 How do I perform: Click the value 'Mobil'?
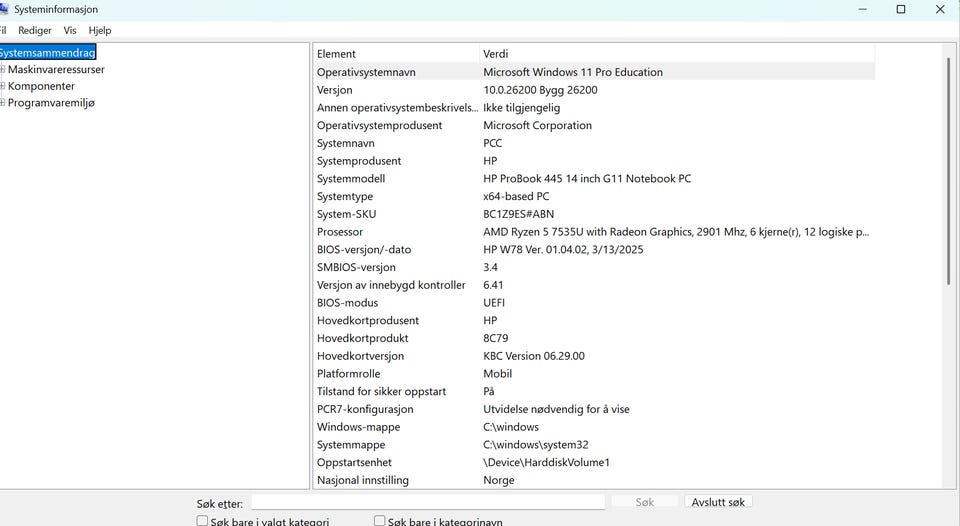(498, 374)
